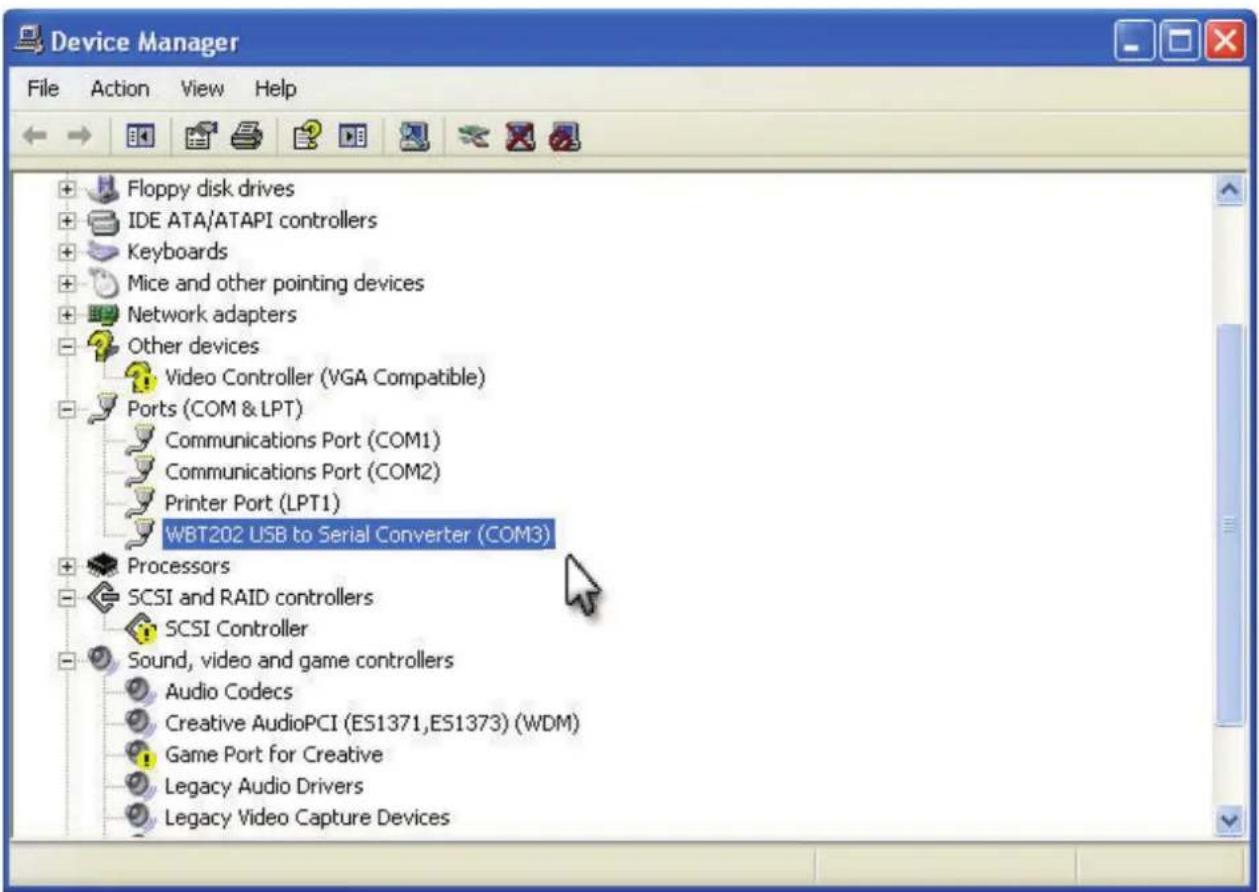Click the vertical scrollbar thumb
The height and width of the screenshot is (892, 1259).
tap(1229, 525)
